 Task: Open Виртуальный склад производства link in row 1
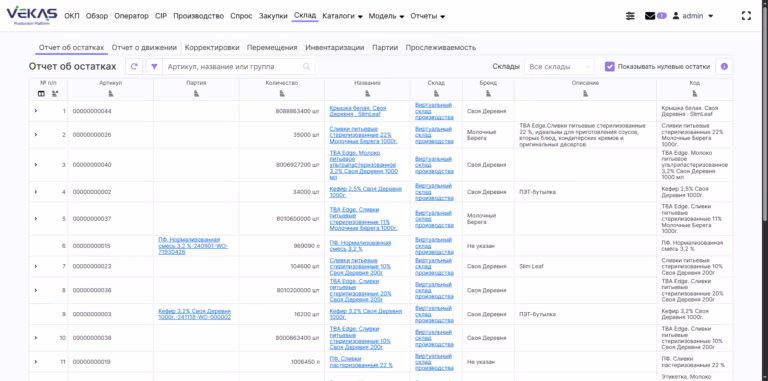click(x=434, y=111)
